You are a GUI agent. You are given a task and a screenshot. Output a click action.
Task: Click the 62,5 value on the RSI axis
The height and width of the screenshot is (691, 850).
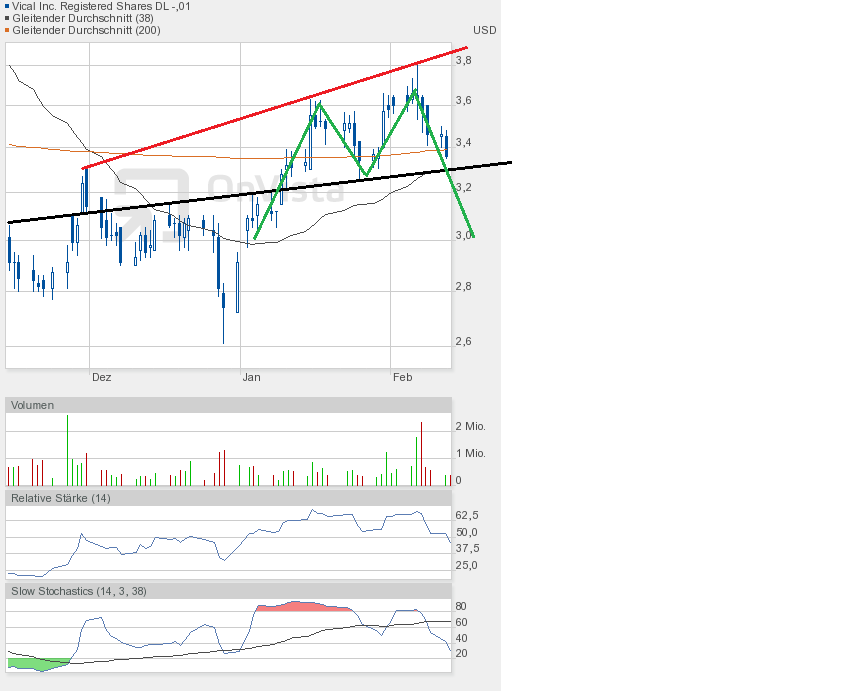467,515
